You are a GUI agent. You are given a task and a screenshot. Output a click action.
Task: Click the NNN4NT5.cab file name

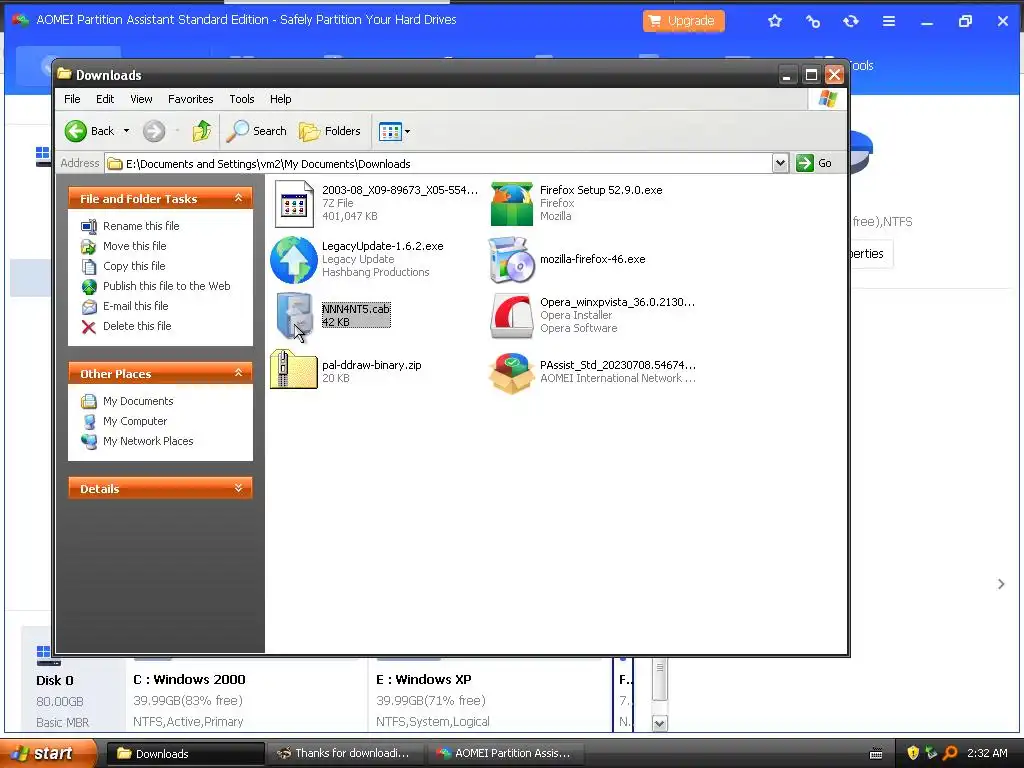pyautogui.click(x=355, y=309)
